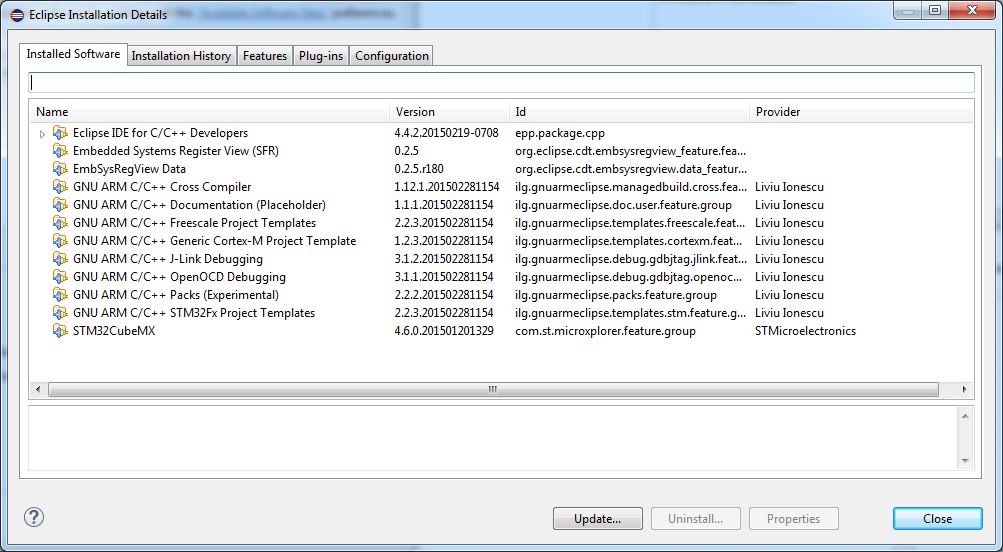Viewport: 1003px width, 552px height.
Task: Select the STM32CubeMX row
Action: tap(502, 331)
